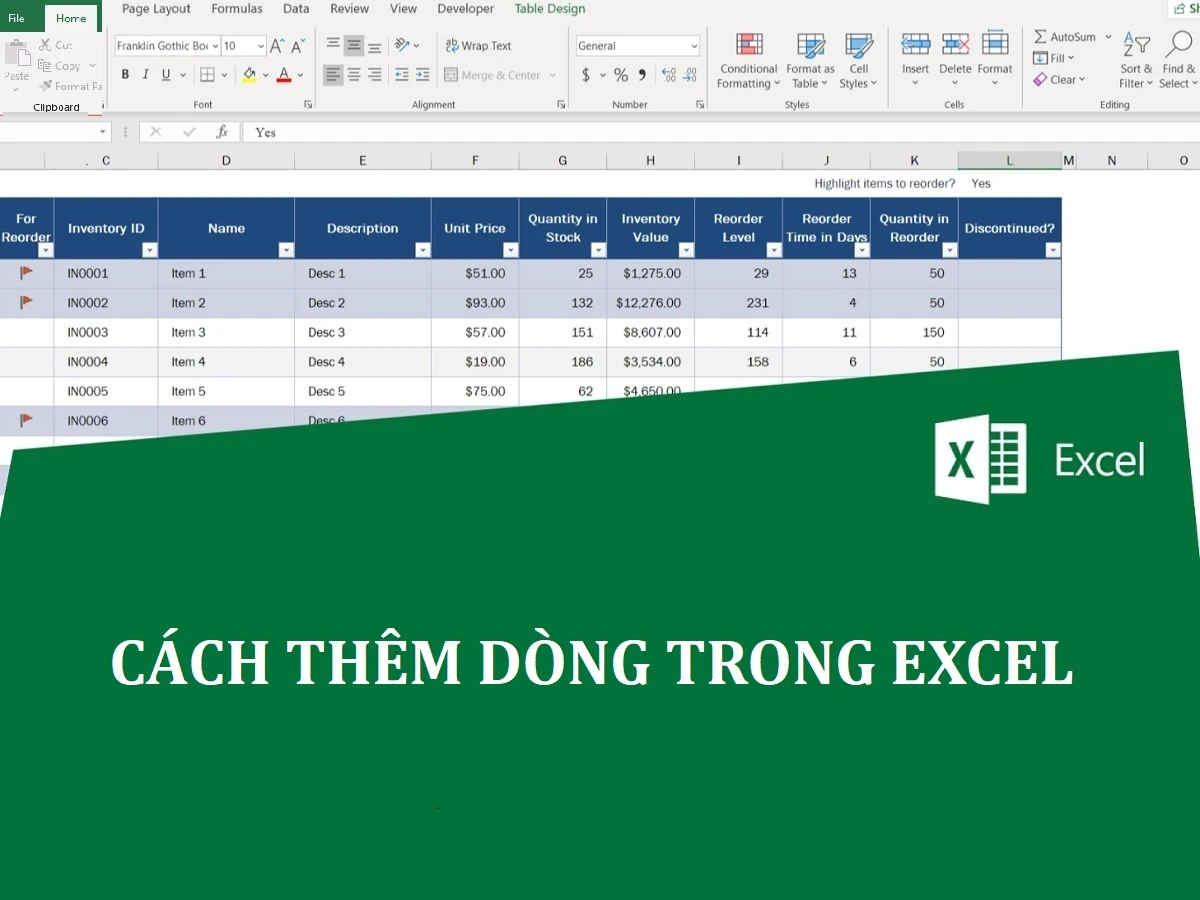Open Find & Select menu
The image size is (1200, 900).
click(1178, 61)
